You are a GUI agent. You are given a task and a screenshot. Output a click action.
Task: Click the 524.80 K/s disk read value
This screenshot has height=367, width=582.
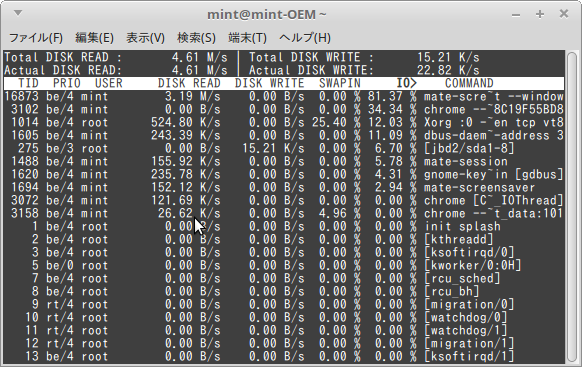[x=186, y=122]
